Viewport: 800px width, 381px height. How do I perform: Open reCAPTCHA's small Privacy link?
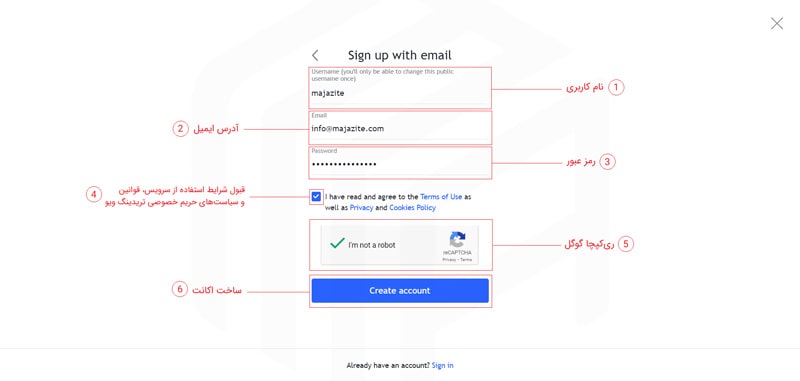pyautogui.click(x=449, y=260)
